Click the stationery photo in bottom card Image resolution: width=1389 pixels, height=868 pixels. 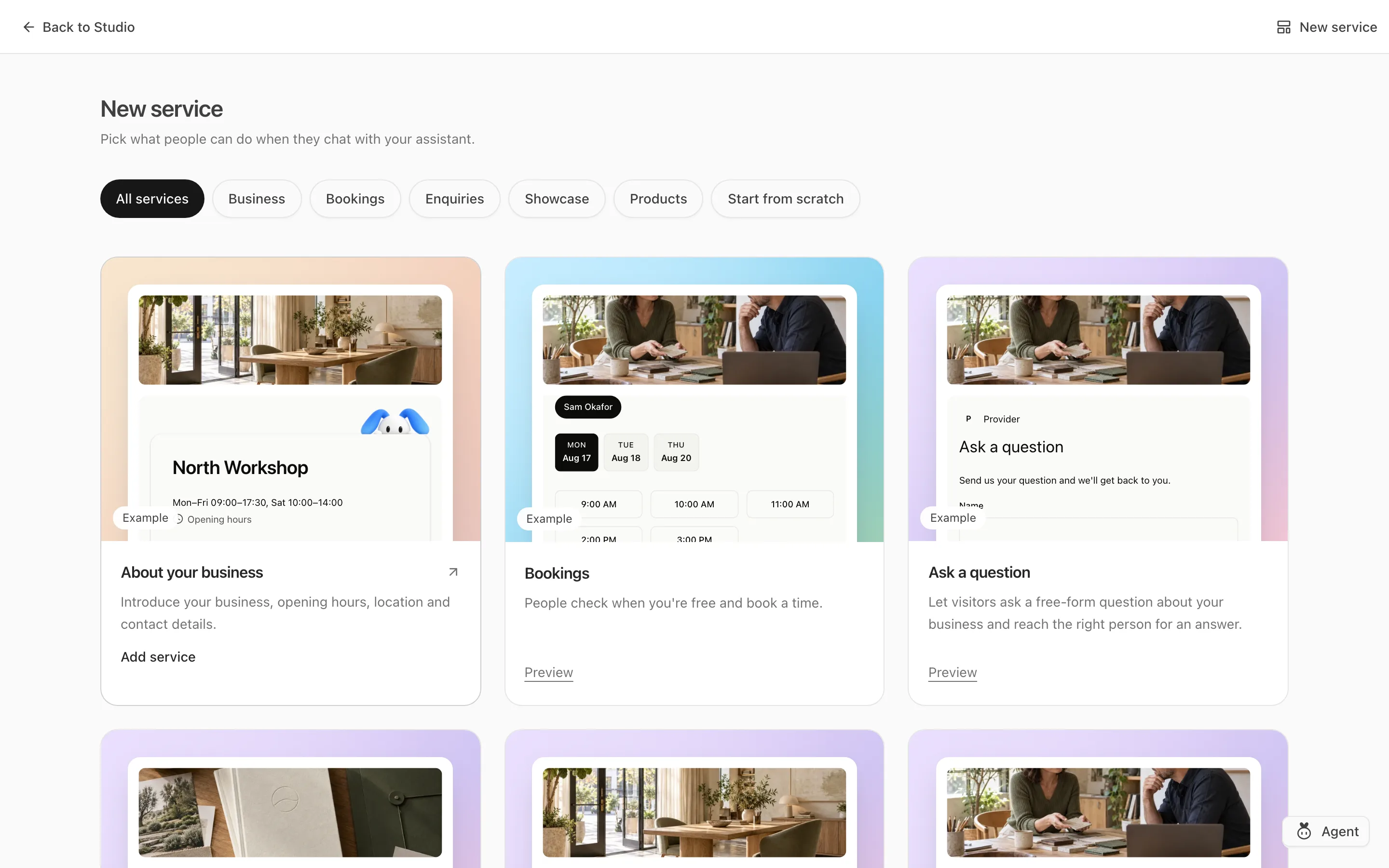pos(290,813)
